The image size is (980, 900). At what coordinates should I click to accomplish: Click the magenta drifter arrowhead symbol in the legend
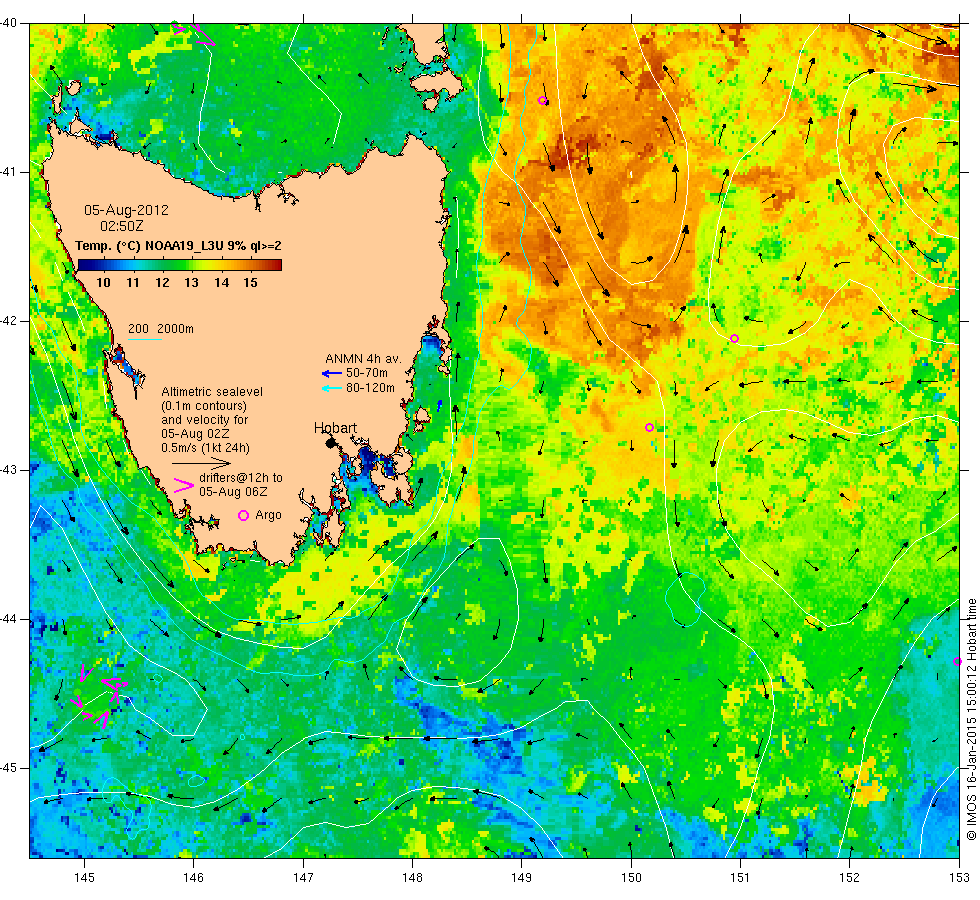[x=183, y=486]
